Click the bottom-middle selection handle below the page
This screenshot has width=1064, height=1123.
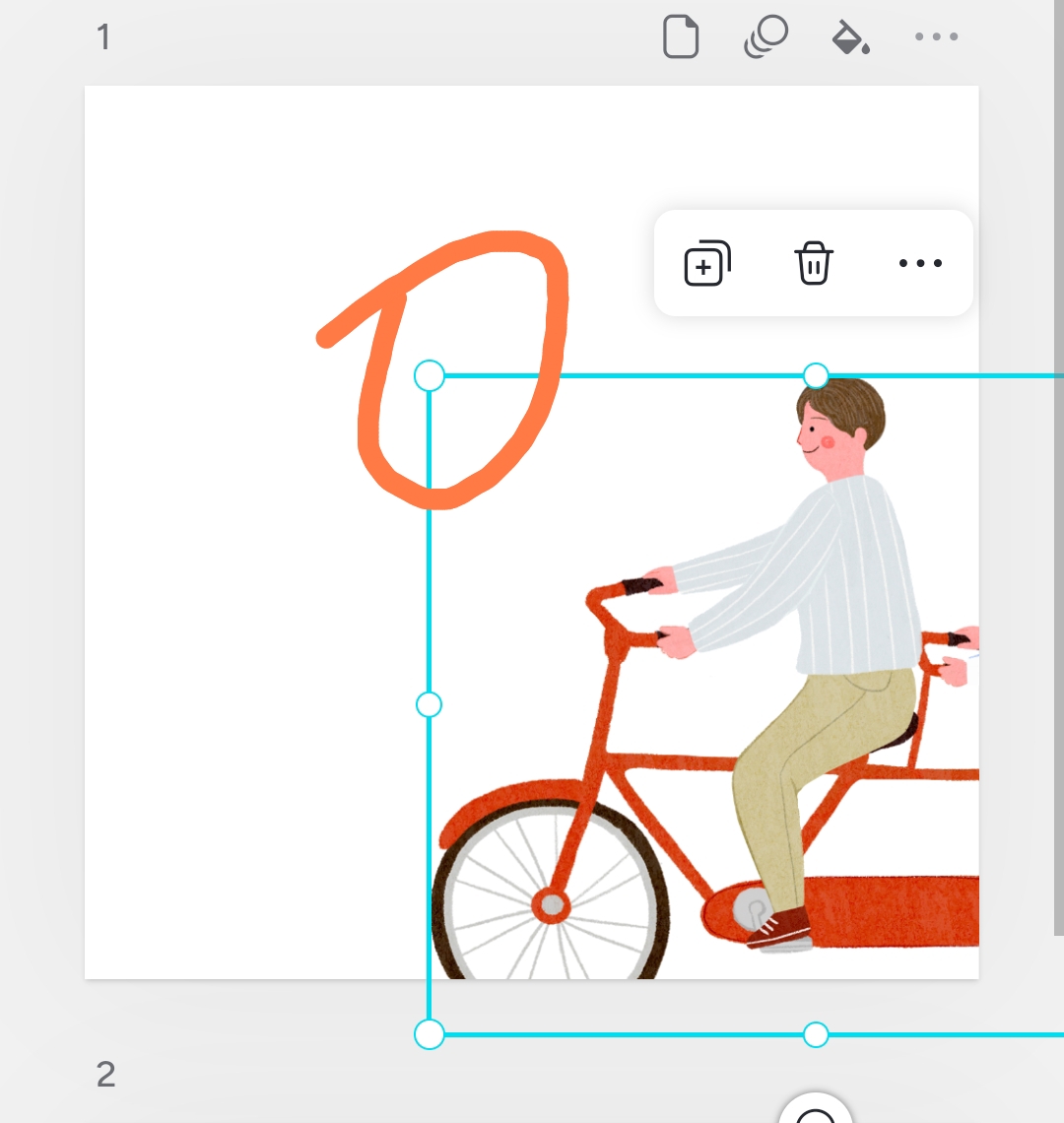click(x=816, y=1034)
